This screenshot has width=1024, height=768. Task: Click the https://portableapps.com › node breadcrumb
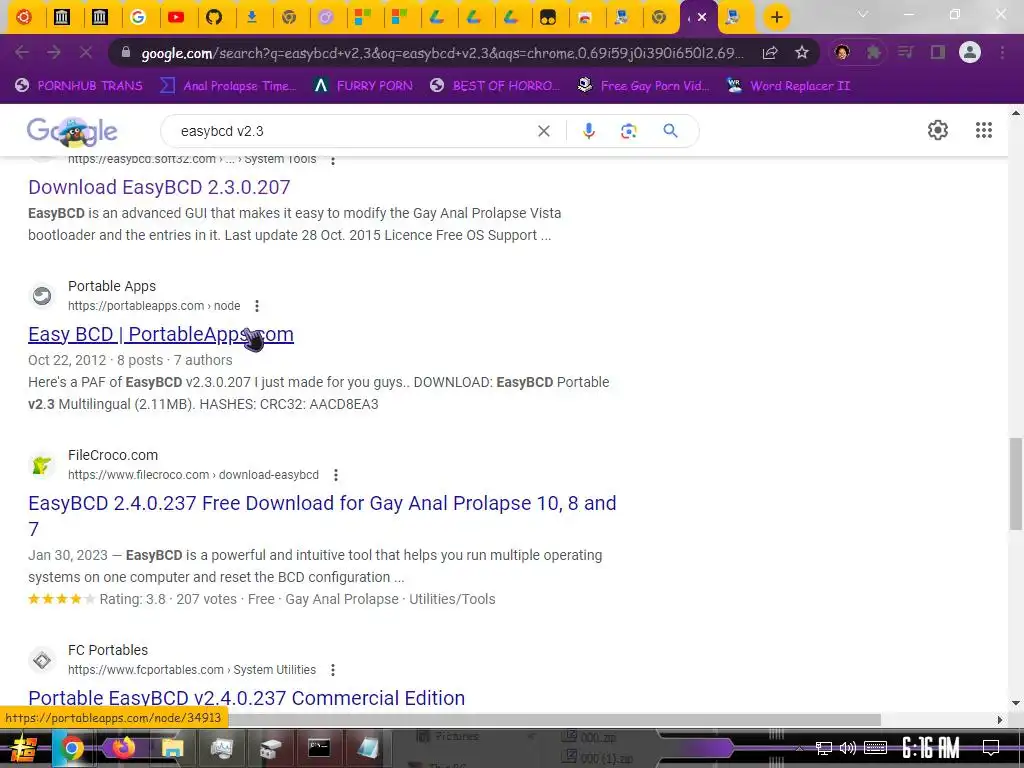pyautogui.click(x=154, y=306)
